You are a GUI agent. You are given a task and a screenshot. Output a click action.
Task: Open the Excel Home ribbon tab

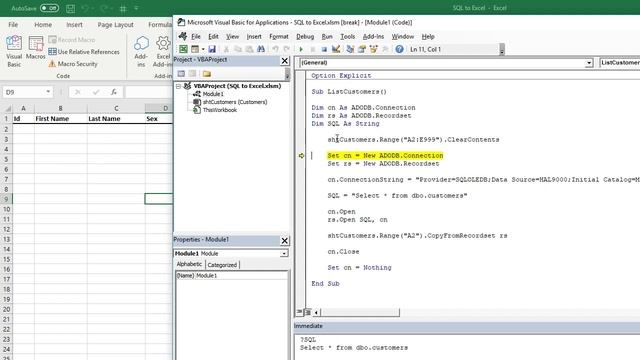coord(43,24)
